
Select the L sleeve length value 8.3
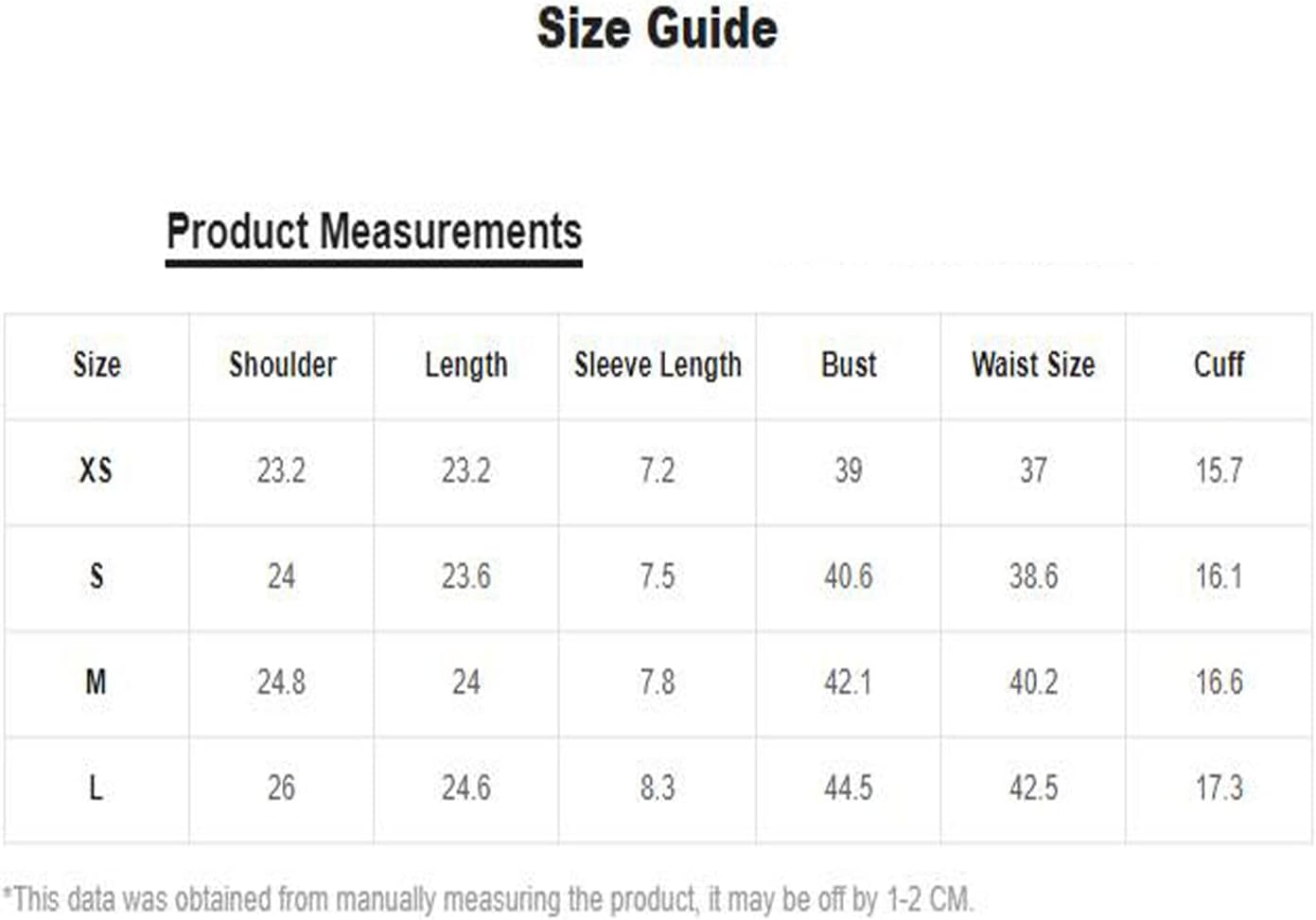coord(658,787)
